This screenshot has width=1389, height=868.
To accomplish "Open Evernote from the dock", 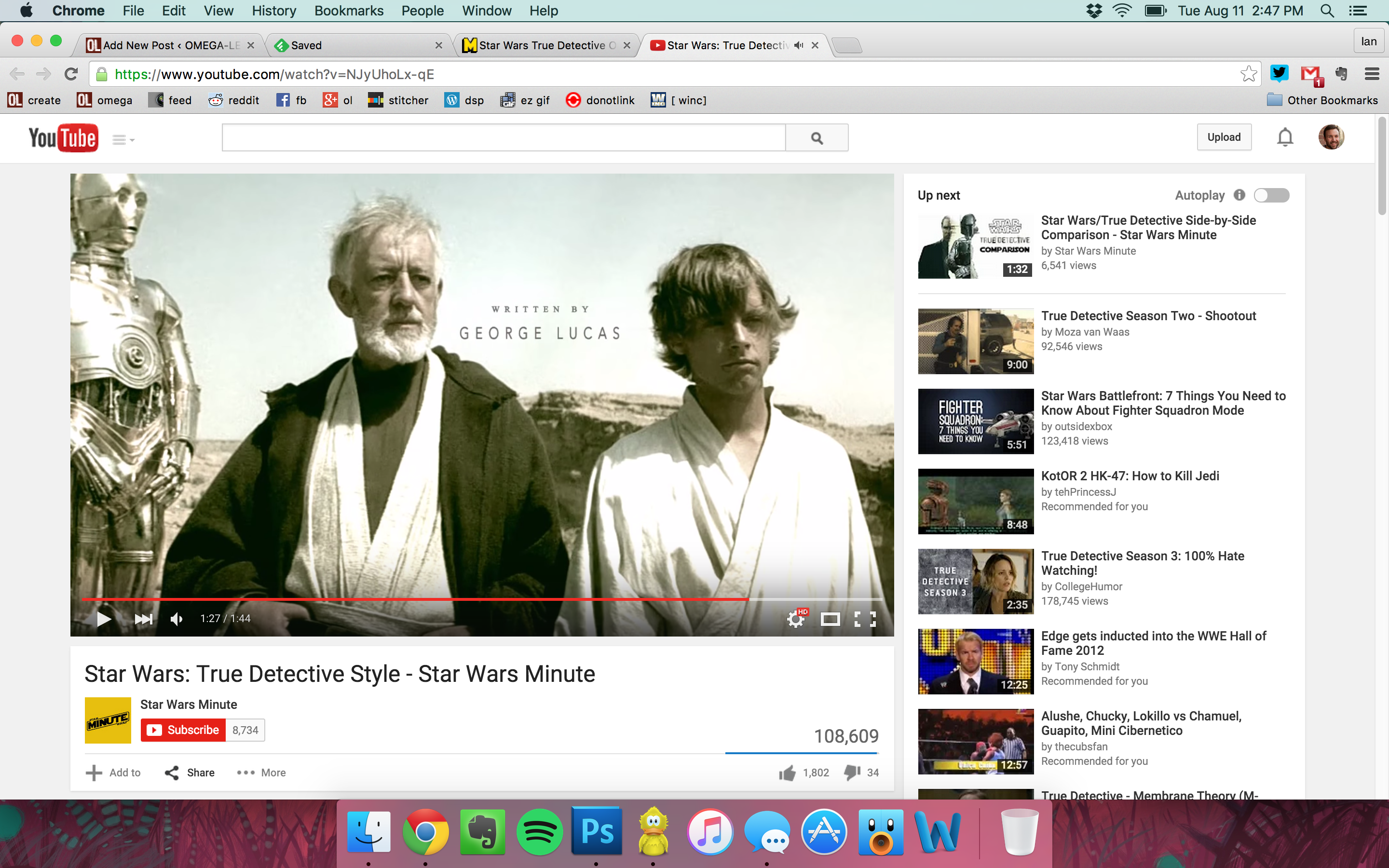I will click(x=482, y=831).
